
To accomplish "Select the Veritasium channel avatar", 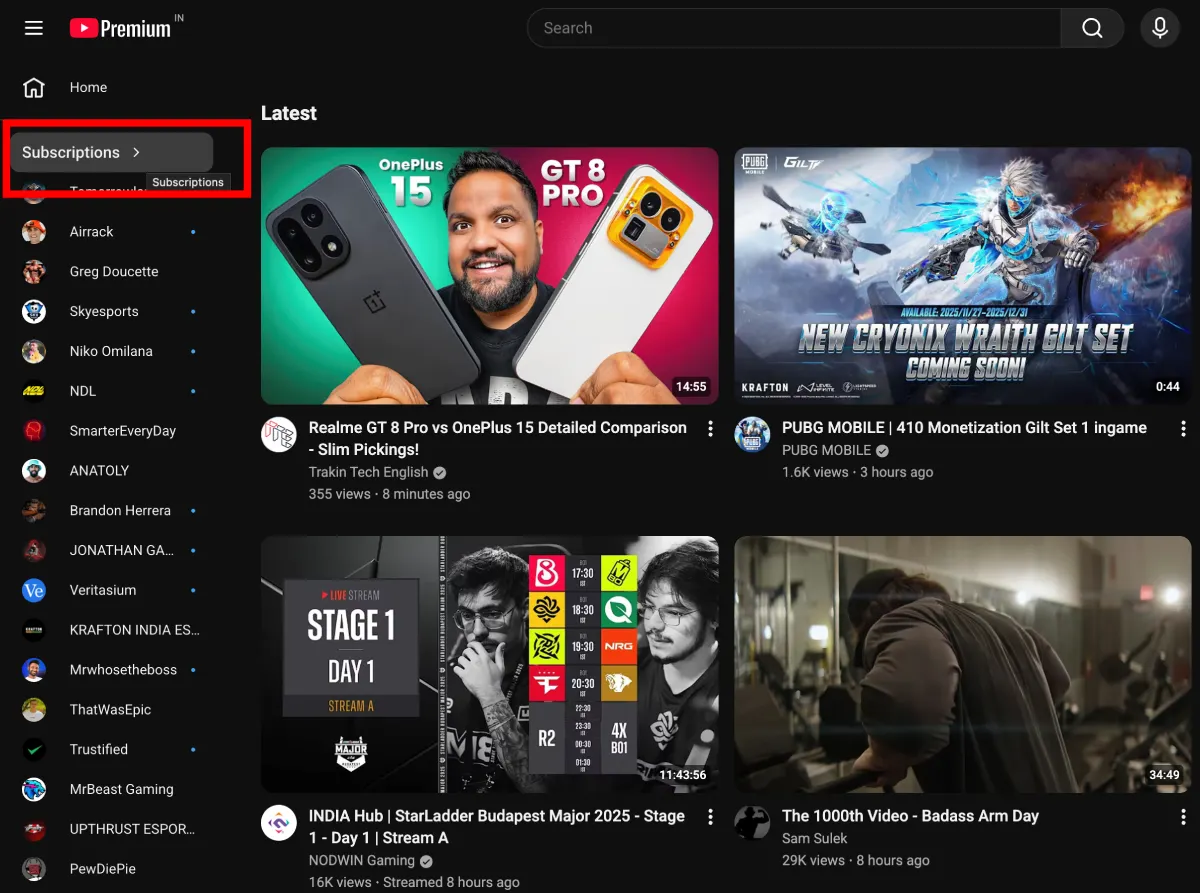I will pos(33,590).
